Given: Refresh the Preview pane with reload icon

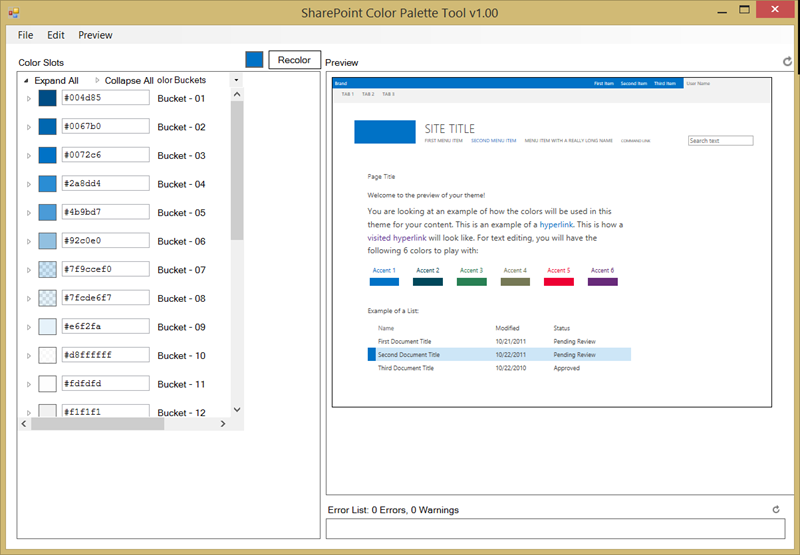Looking at the screenshot, I should point(787,62).
